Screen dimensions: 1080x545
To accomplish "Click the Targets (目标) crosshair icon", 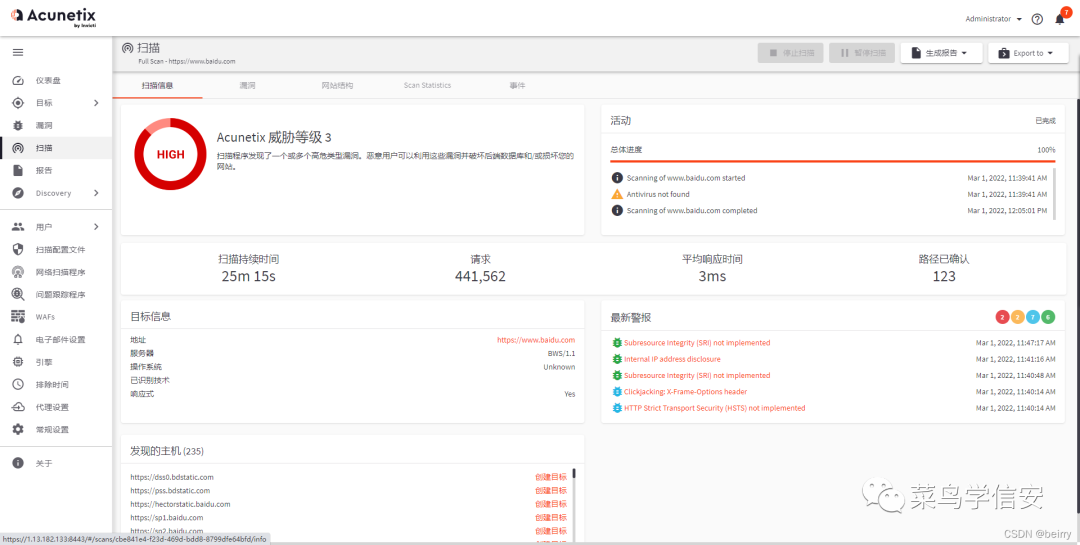I will (19, 103).
